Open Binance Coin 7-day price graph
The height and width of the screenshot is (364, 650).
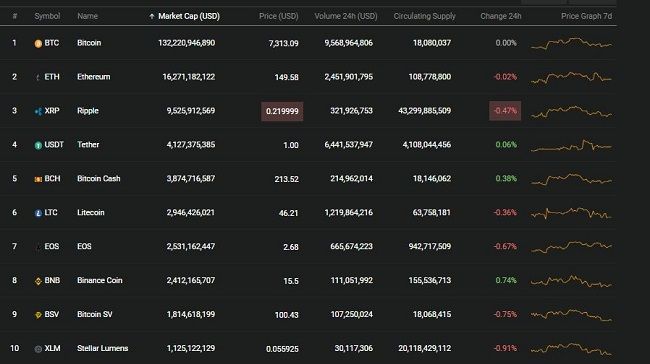pyautogui.click(x=571, y=281)
